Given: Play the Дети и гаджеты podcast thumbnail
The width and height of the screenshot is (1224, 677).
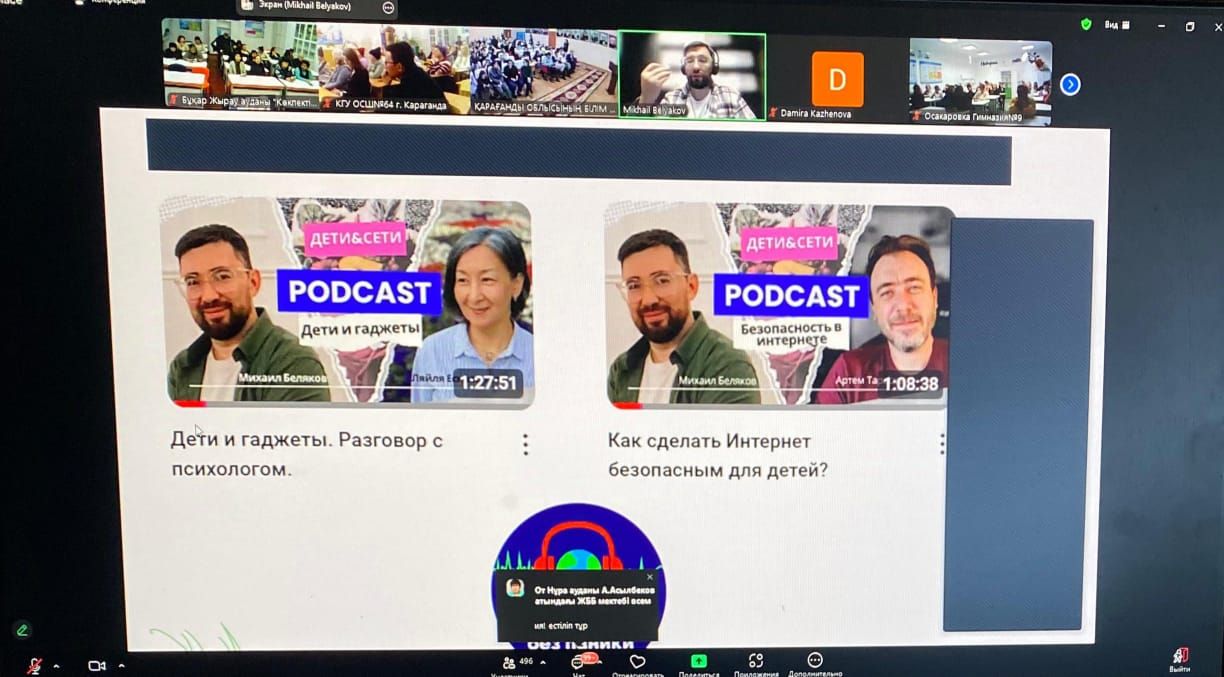Looking at the screenshot, I should point(349,303).
